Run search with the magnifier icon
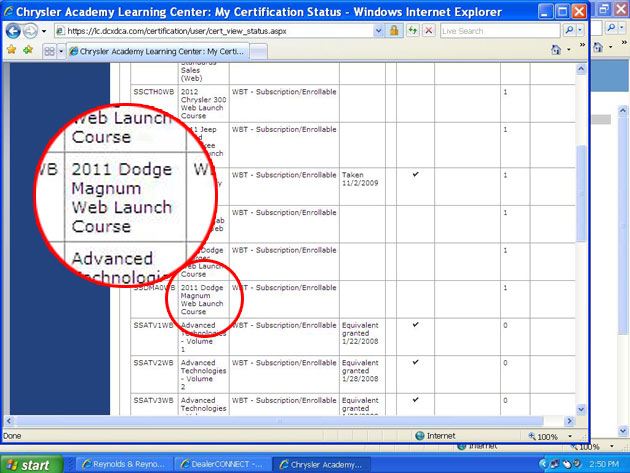This screenshot has width=630, height=473. click(x=569, y=30)
